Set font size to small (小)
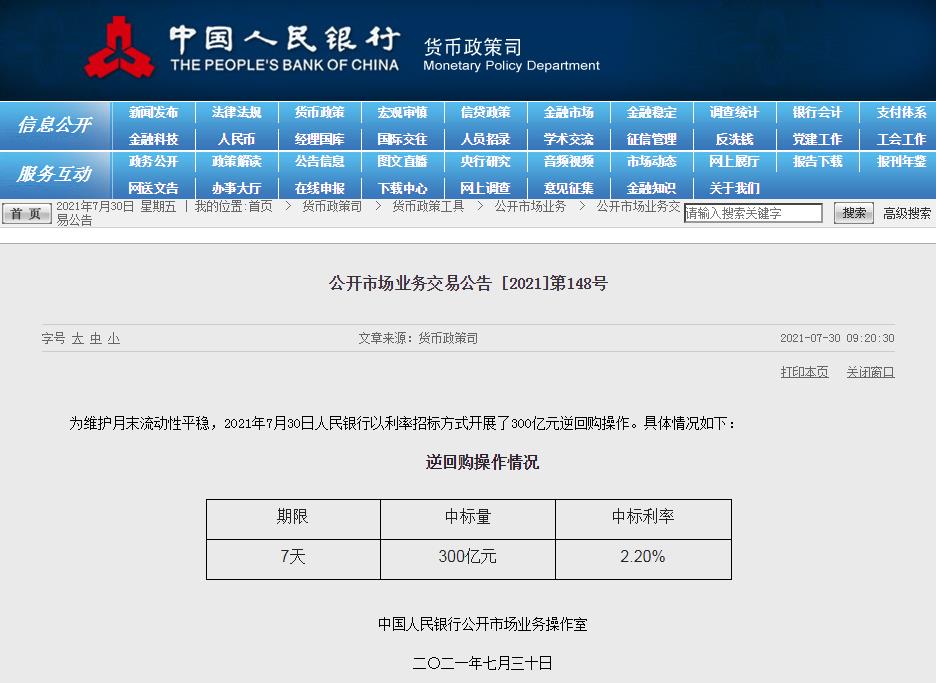Viewport: 936px width, 683px height. 114,339
